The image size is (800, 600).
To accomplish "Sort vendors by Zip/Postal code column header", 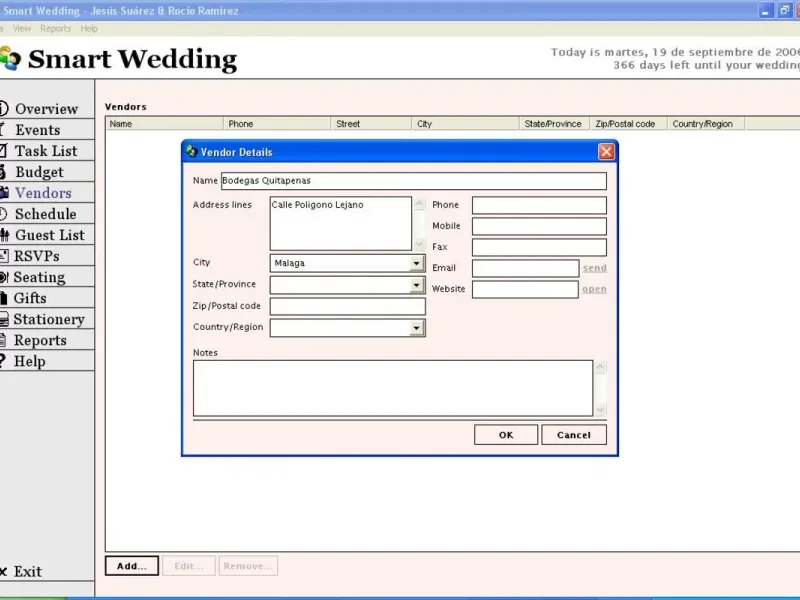I will [x=628, y=123].
